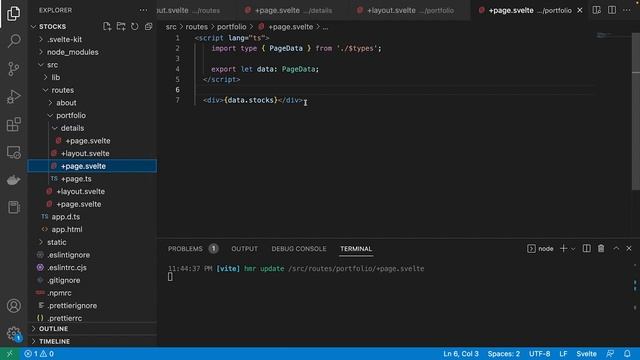
Task: Select node terminal instance label
Action: pyautogui.click(x=545, y=249)
